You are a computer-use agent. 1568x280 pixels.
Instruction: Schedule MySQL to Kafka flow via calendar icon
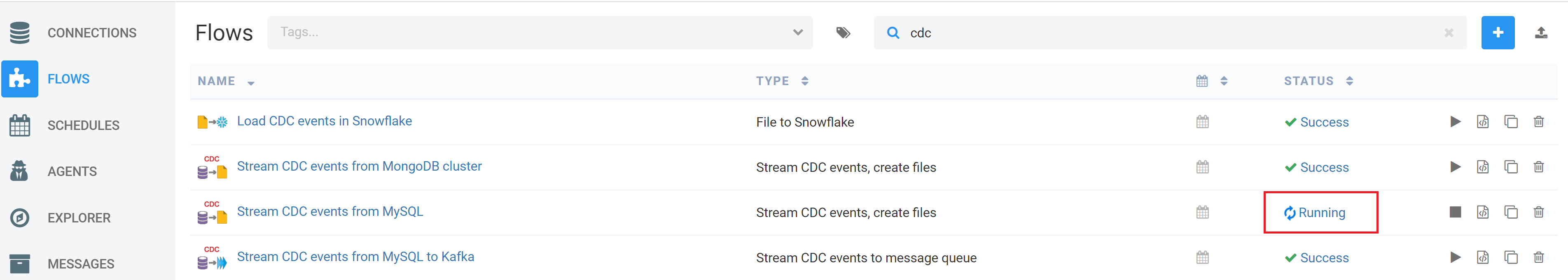[1202, 257]
